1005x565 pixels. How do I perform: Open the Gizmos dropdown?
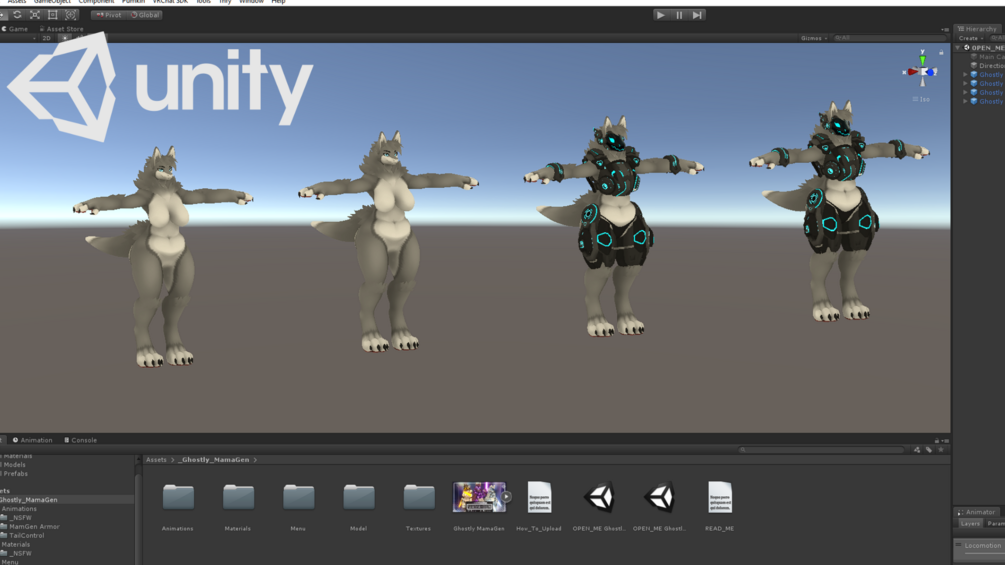[813, 38]
